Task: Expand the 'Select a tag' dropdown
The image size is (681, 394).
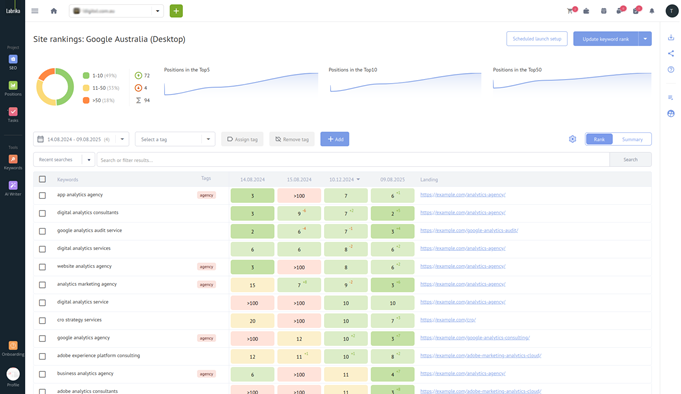Action: click(175, 139)
